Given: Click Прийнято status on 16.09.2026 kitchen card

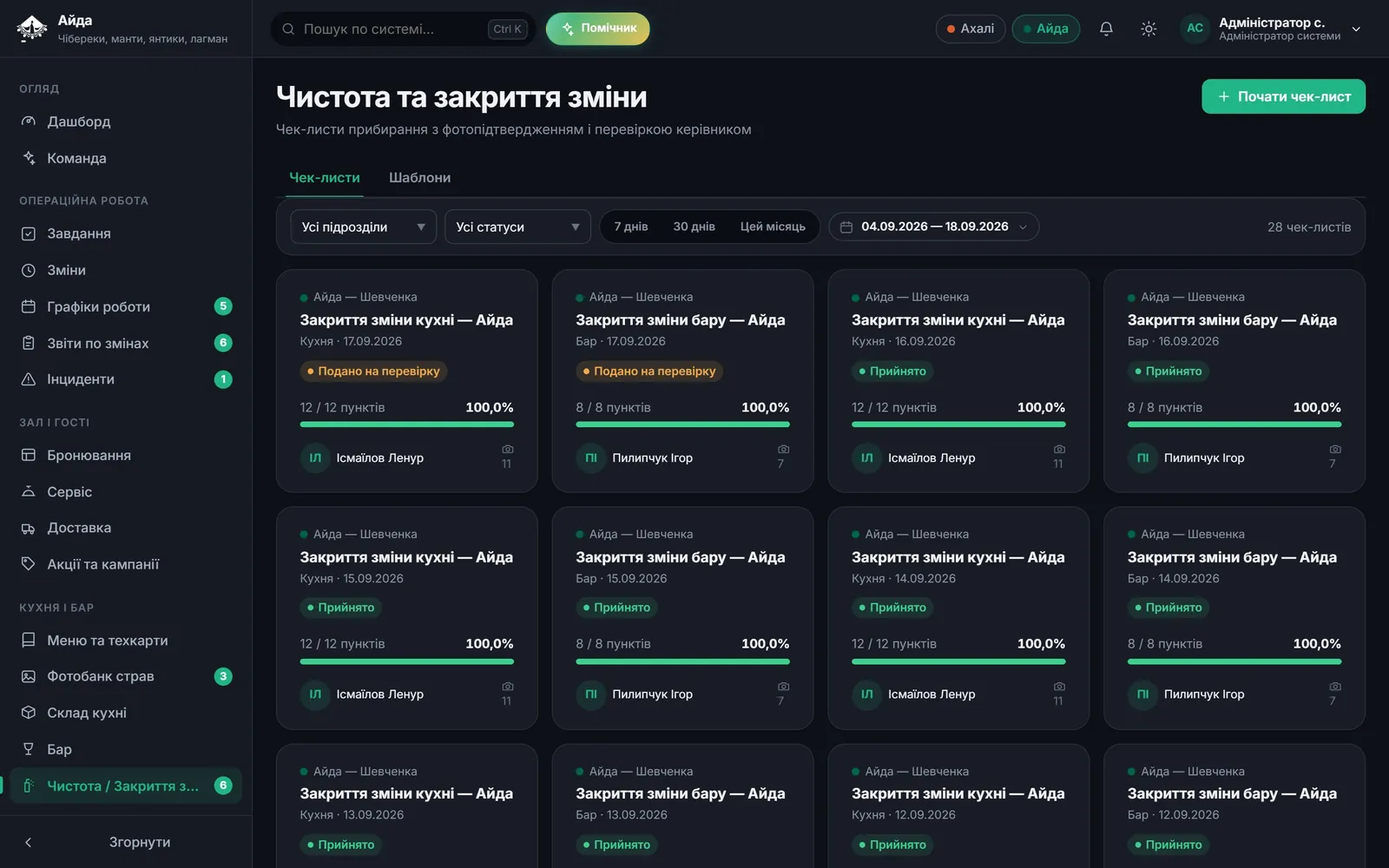Looking at the screenshot, I should point(892,372).
